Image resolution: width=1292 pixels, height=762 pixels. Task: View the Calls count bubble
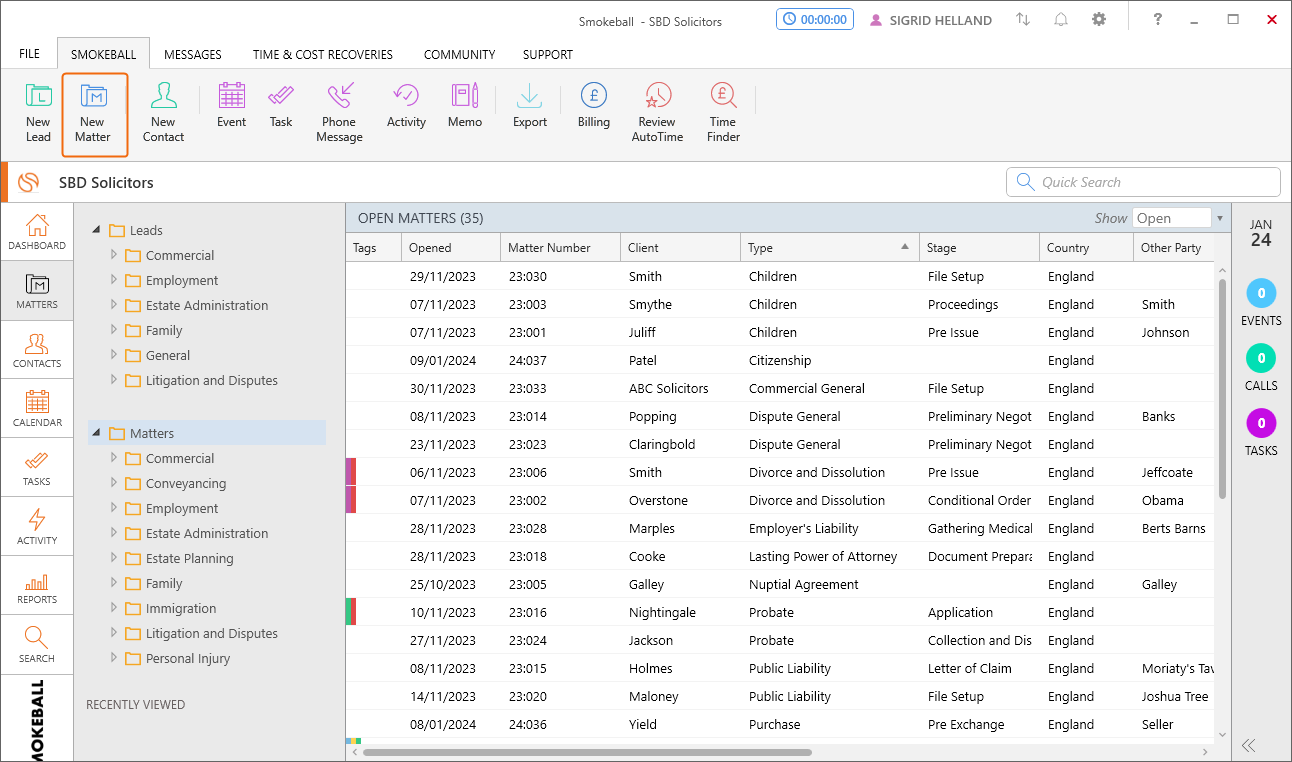1261,359
